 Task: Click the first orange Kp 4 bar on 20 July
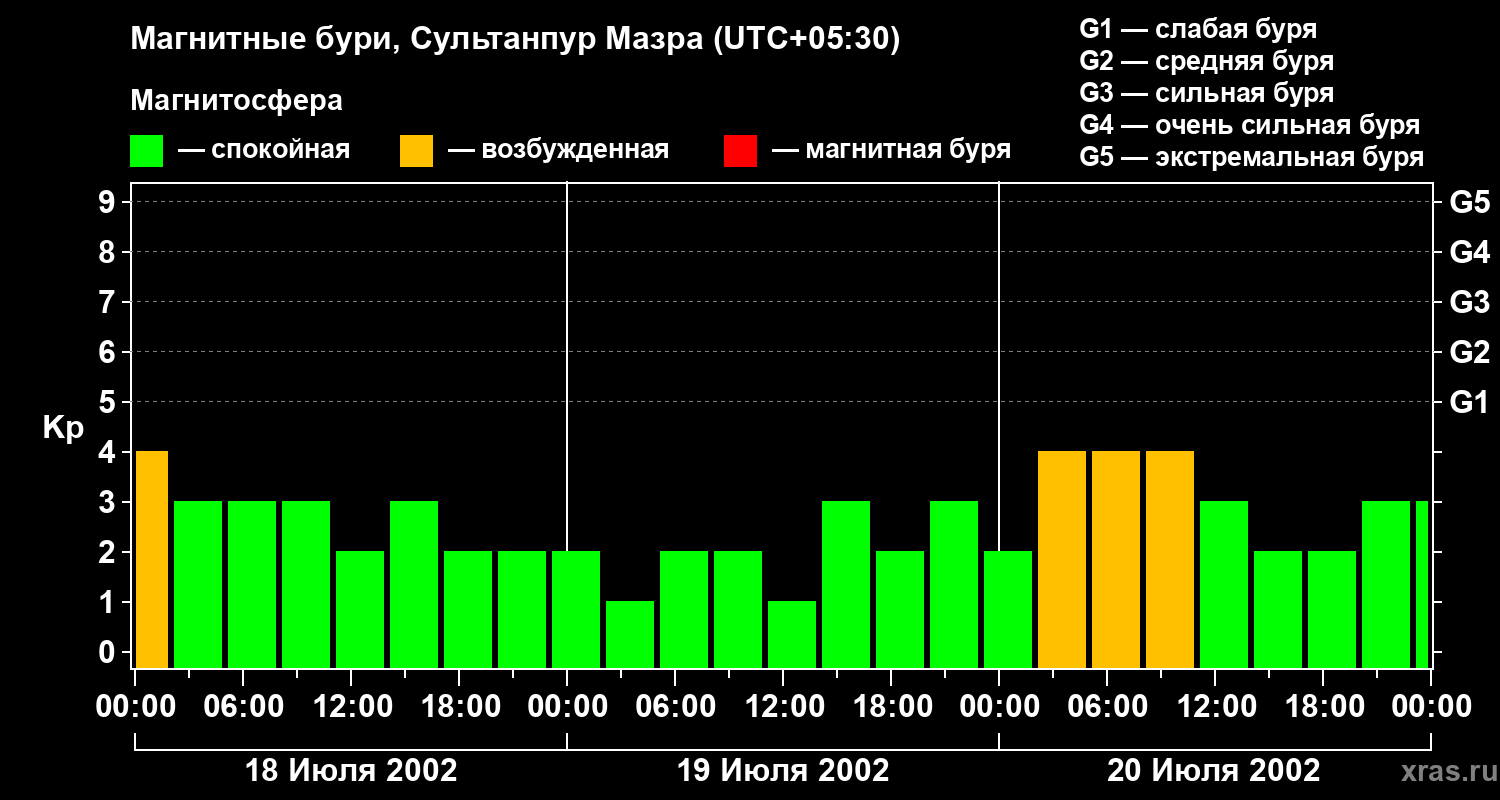[1062, 560]
